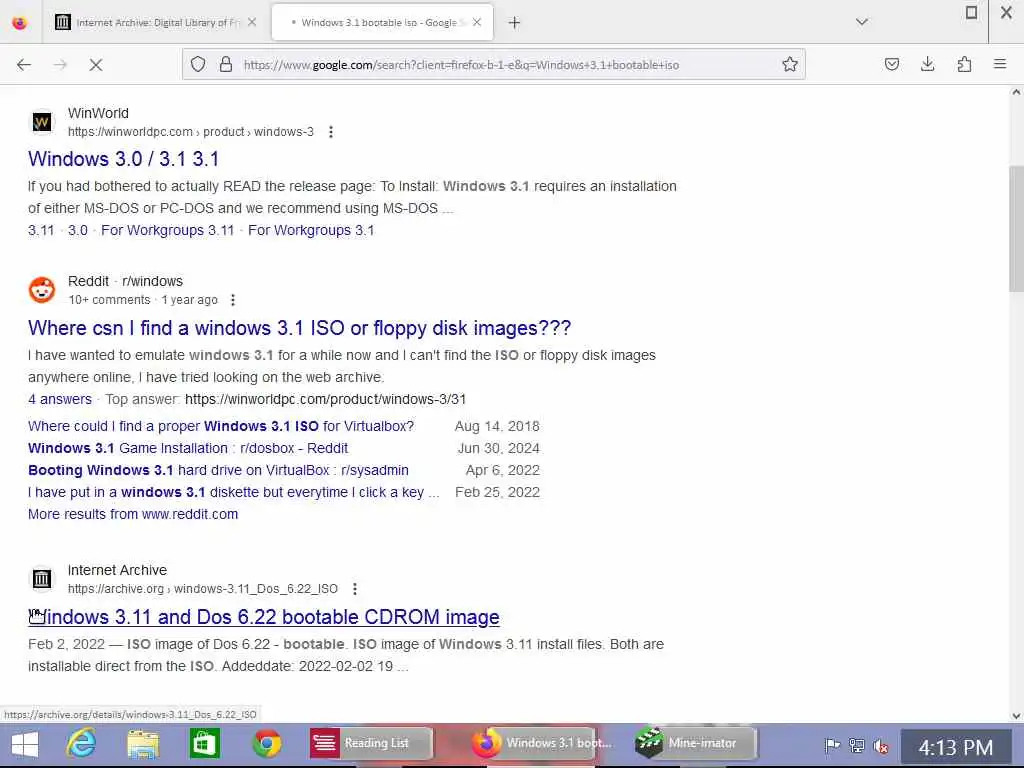
Task: Open the tracking protection shield icon
Action: pos(198,64)
